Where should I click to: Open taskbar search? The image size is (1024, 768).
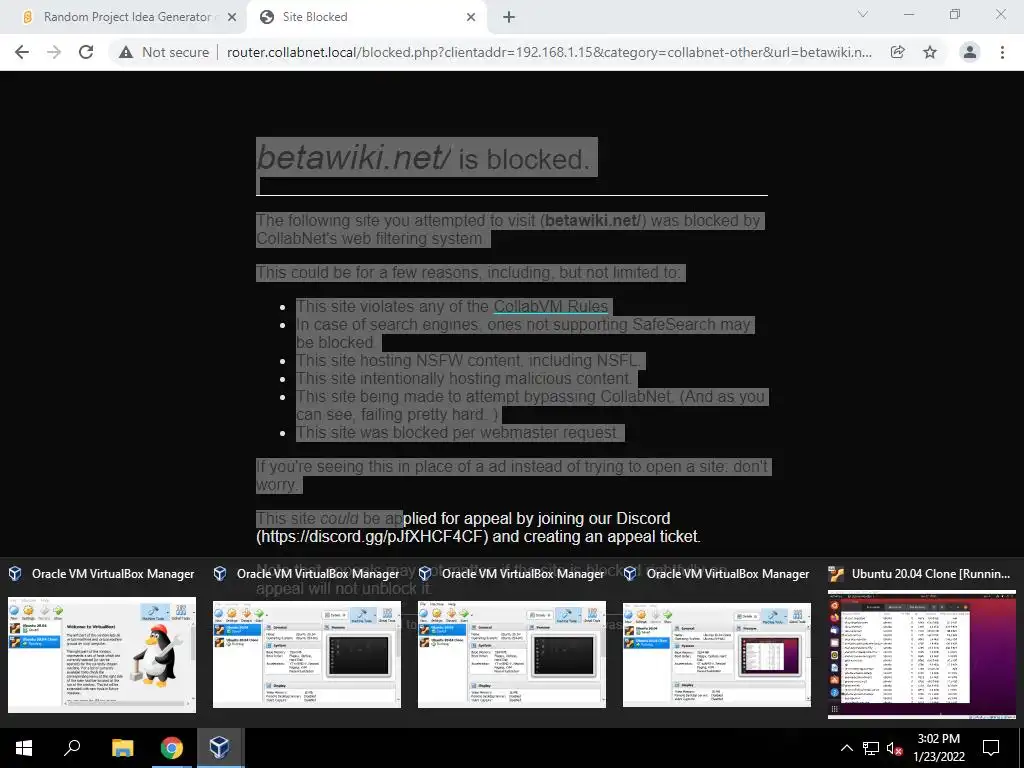[x=72, y=748]
